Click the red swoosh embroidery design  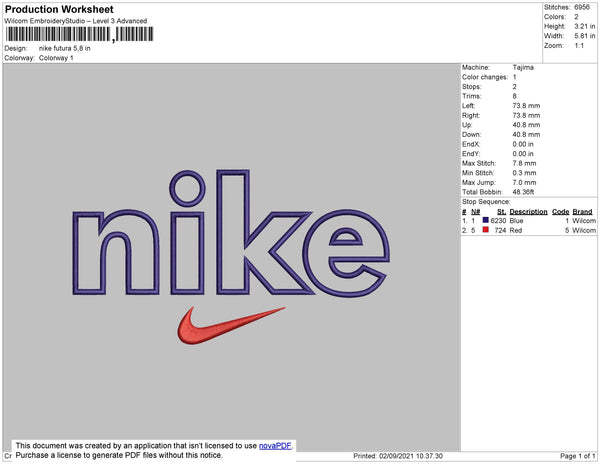[x=231, y=325]
